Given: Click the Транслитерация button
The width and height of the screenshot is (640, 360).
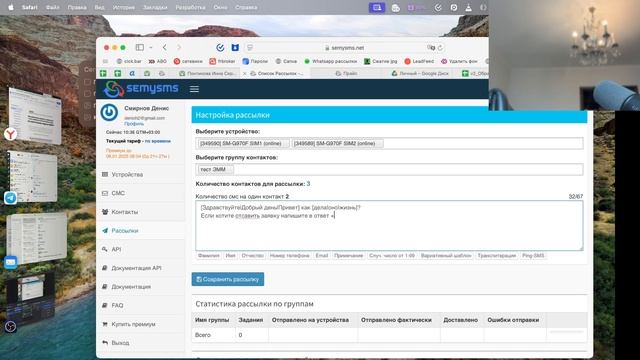Looking at the screenshot, I should click(497, 256).
